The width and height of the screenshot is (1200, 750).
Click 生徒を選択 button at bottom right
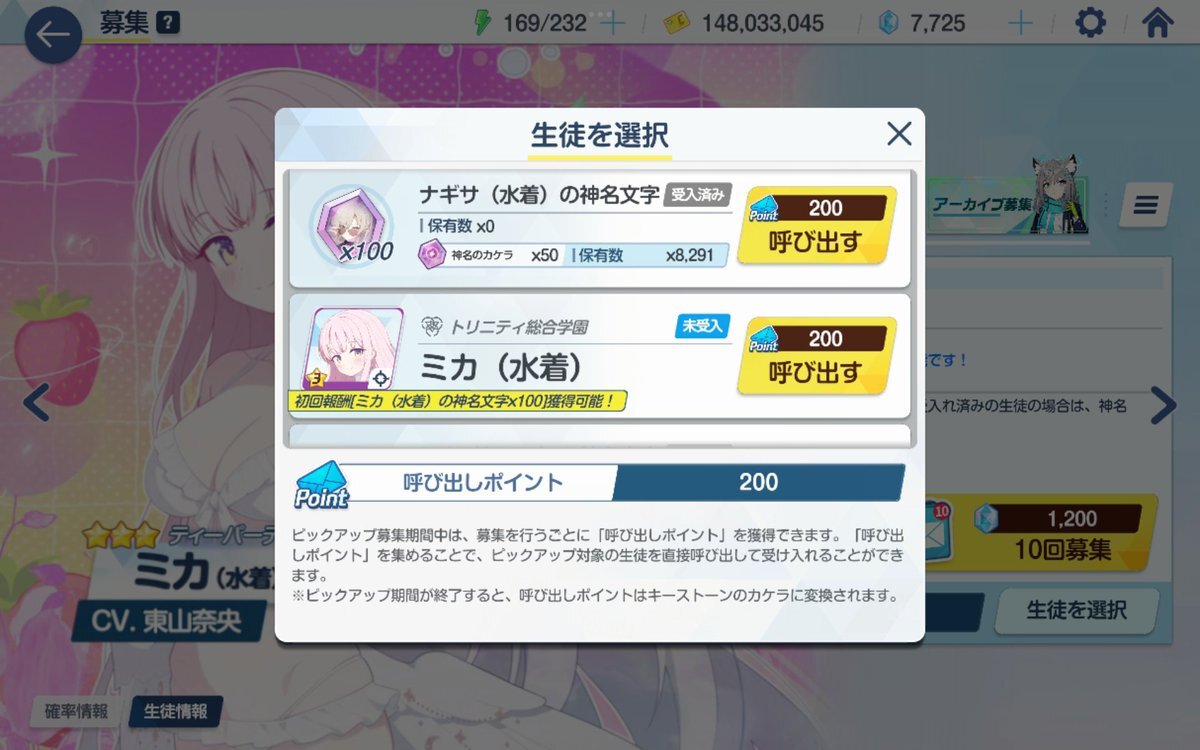tap(1077, 610)
